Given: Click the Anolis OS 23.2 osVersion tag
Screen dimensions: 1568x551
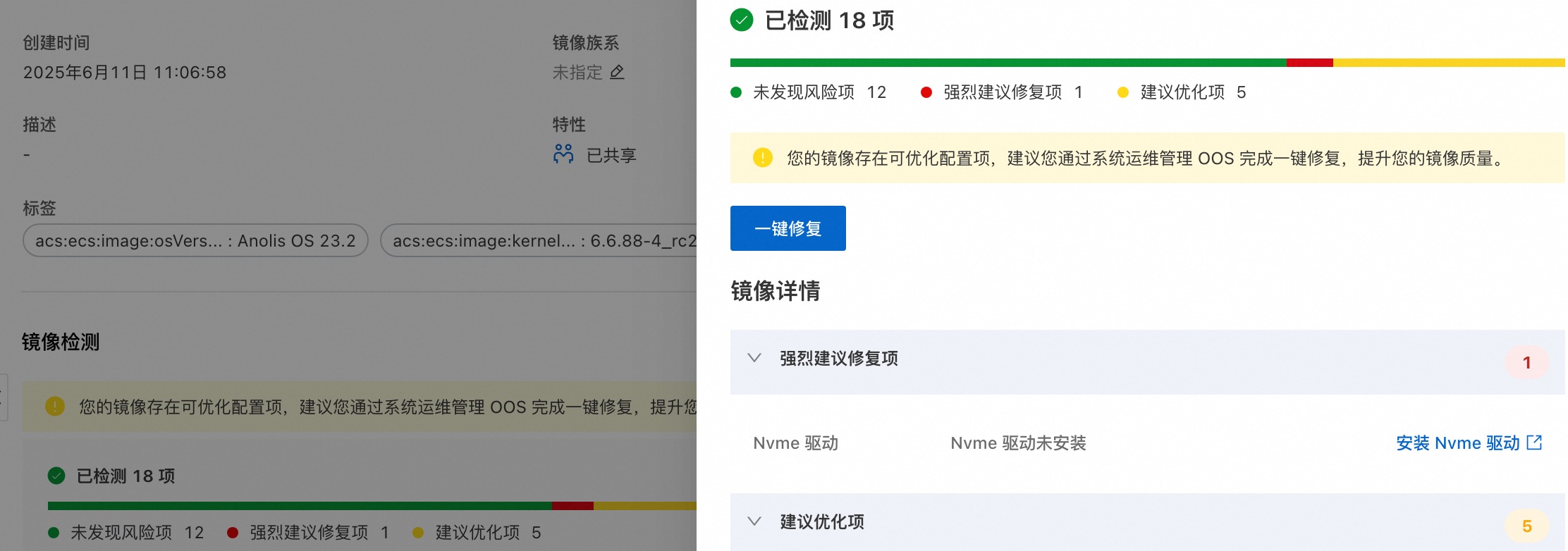Looking at the screenshot, I should click(195, 241).
